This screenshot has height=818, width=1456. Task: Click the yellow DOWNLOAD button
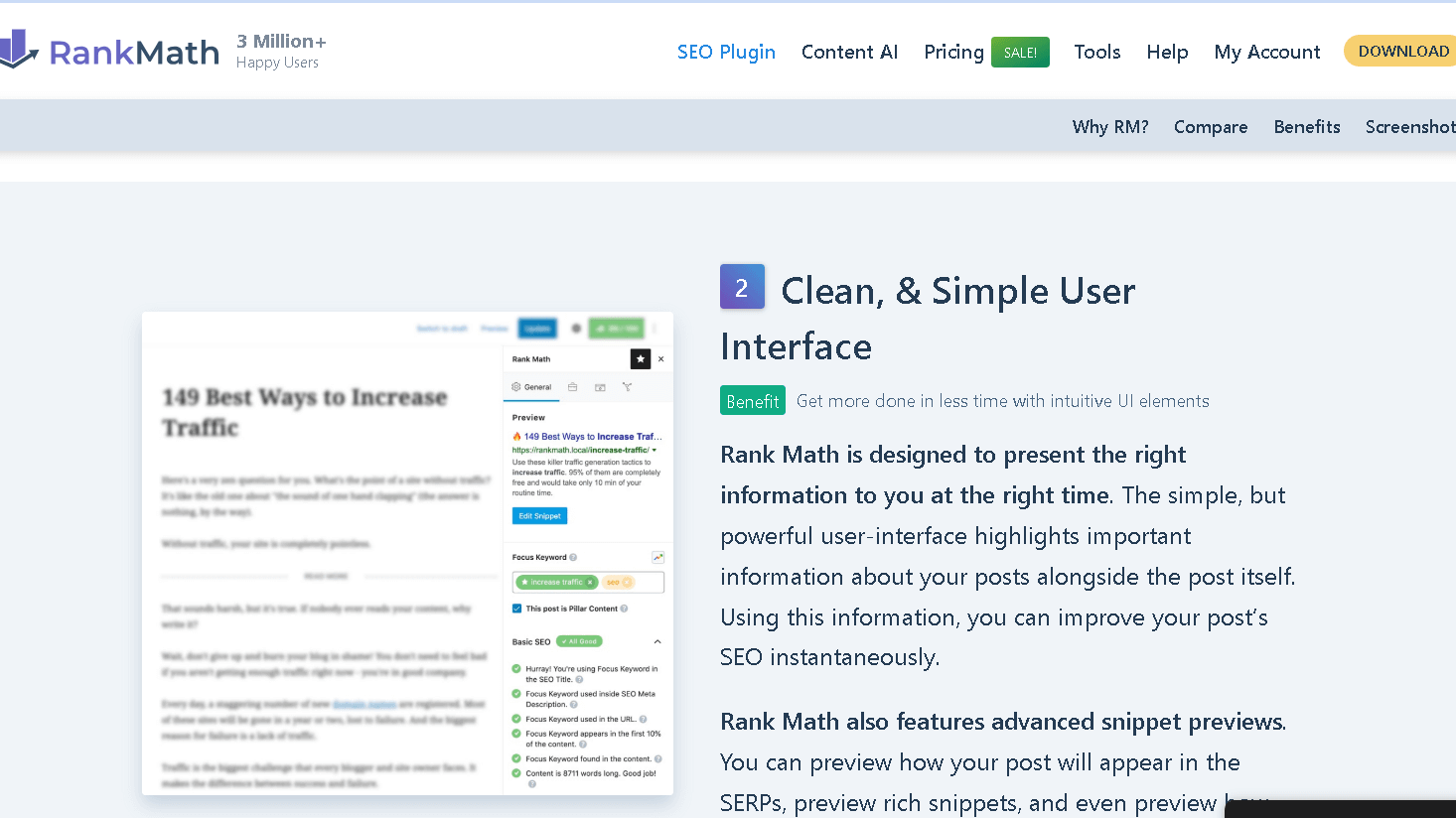click(1401, 51)
